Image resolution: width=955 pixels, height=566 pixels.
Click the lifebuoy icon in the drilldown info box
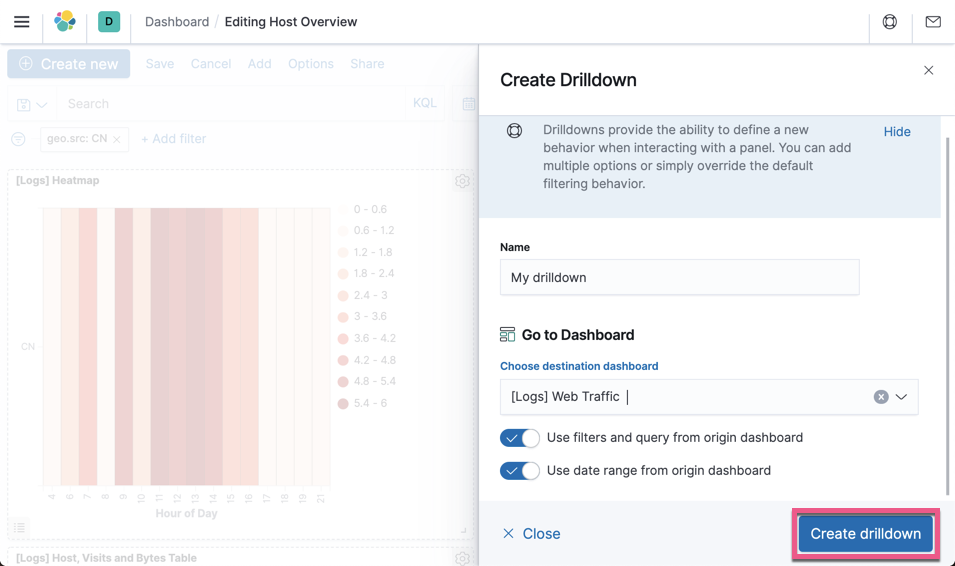(x=515, y=130)
